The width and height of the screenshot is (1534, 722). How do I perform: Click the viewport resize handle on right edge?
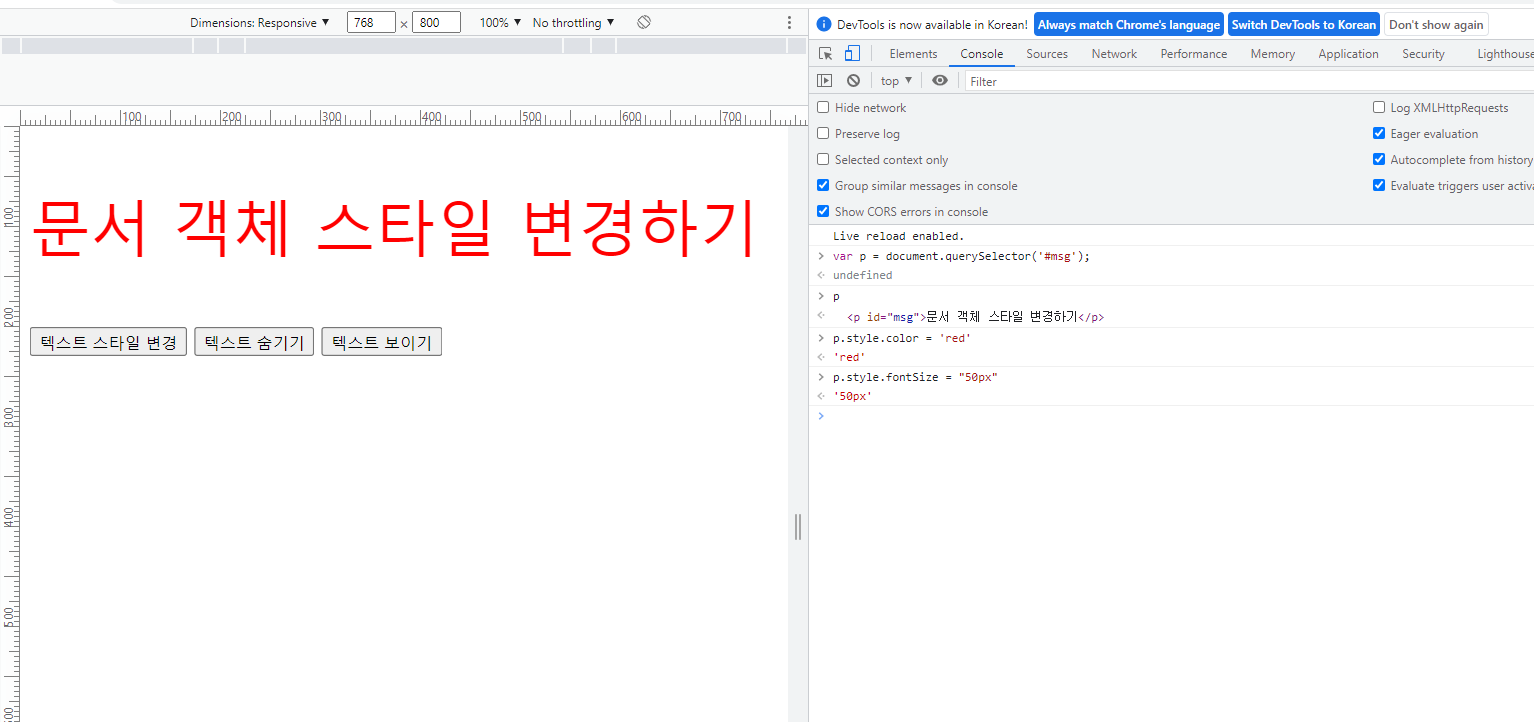point(797,527)
